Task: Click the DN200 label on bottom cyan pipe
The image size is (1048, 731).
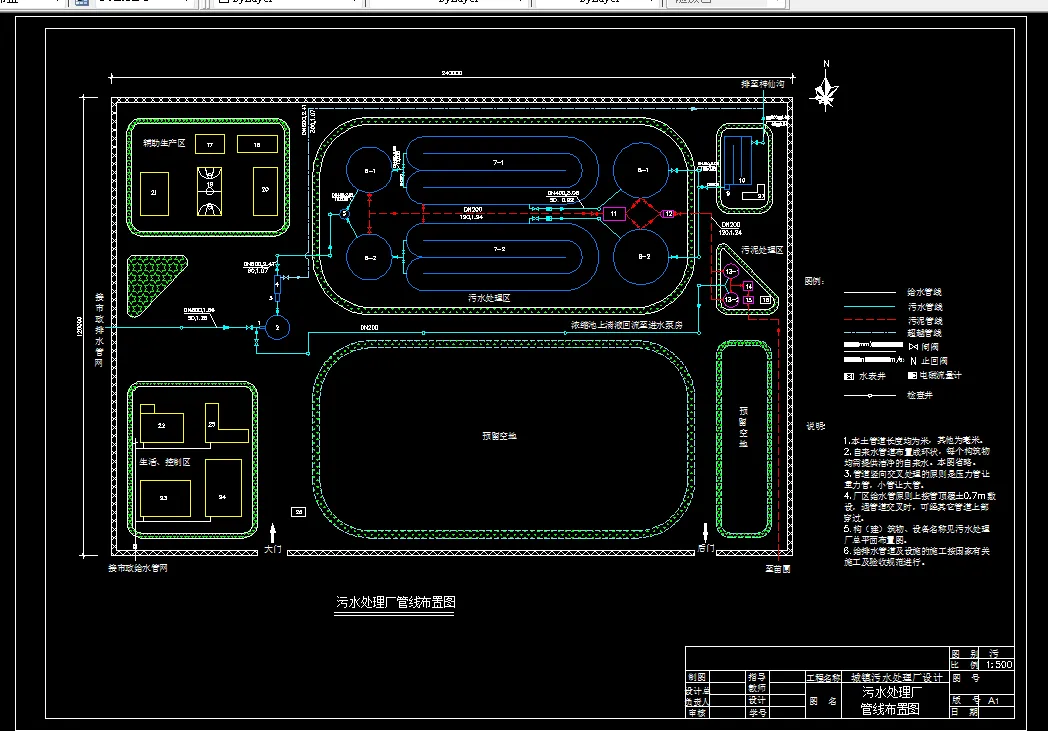Action: click(x=370, y=327)
